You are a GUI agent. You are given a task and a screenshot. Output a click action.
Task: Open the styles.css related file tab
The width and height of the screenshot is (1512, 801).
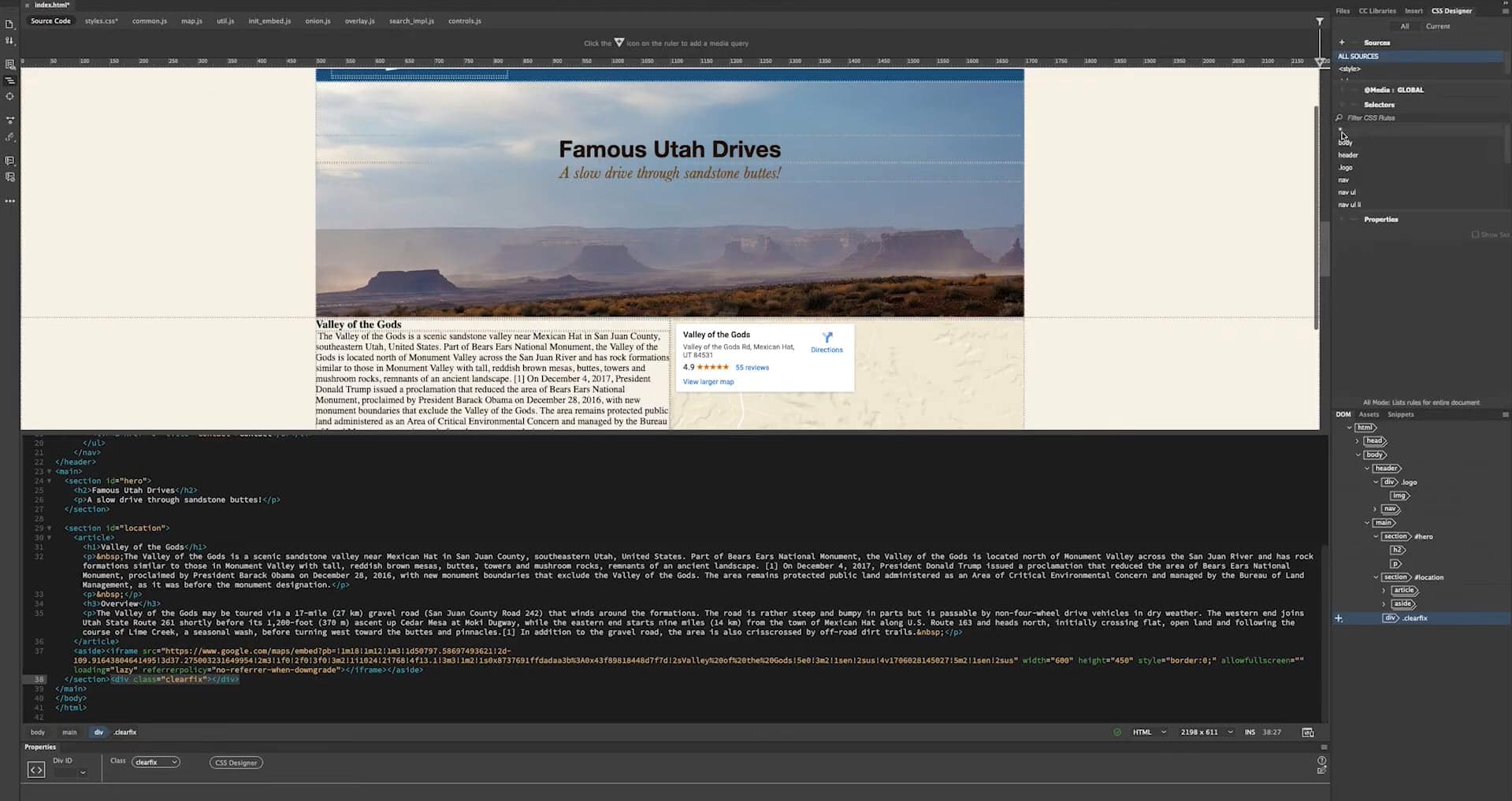pyautogui.click(x=101, y=21)
